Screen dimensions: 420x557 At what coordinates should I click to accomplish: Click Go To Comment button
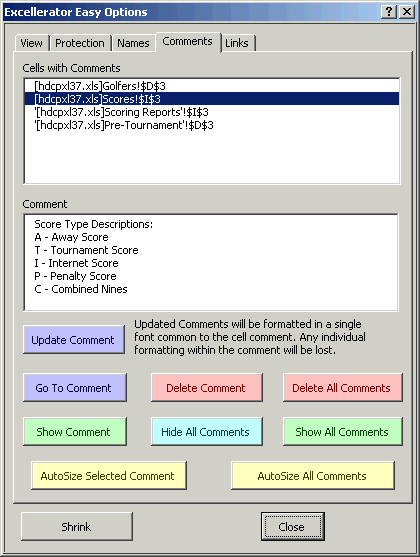(x=75, y=388)
